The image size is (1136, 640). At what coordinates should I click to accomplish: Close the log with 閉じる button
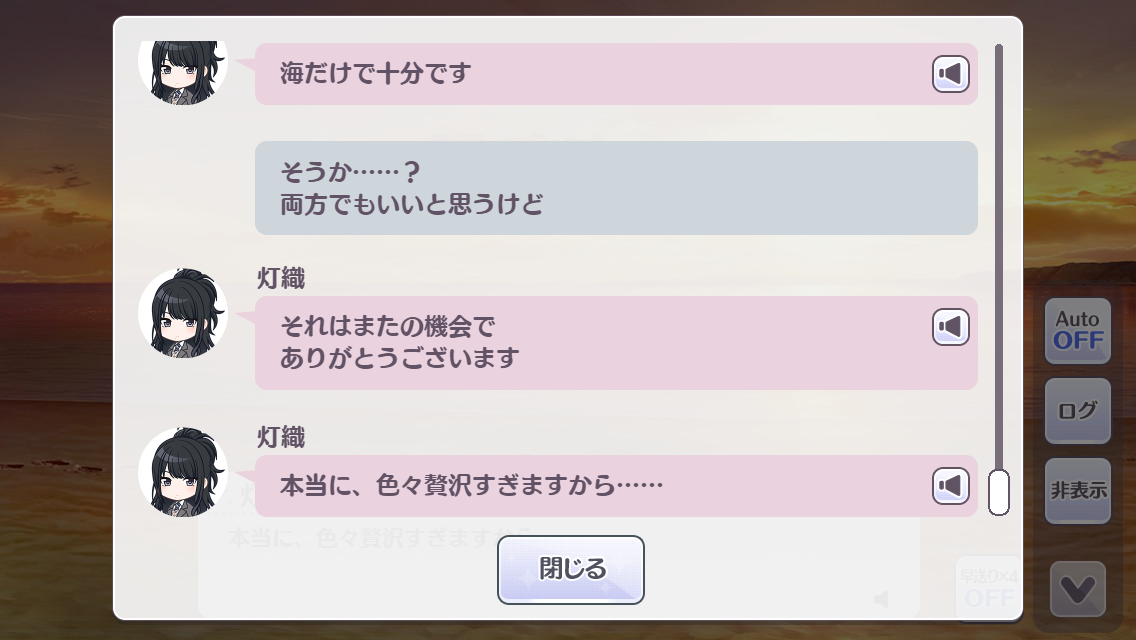pyautogui.click(x=570, y=570)
